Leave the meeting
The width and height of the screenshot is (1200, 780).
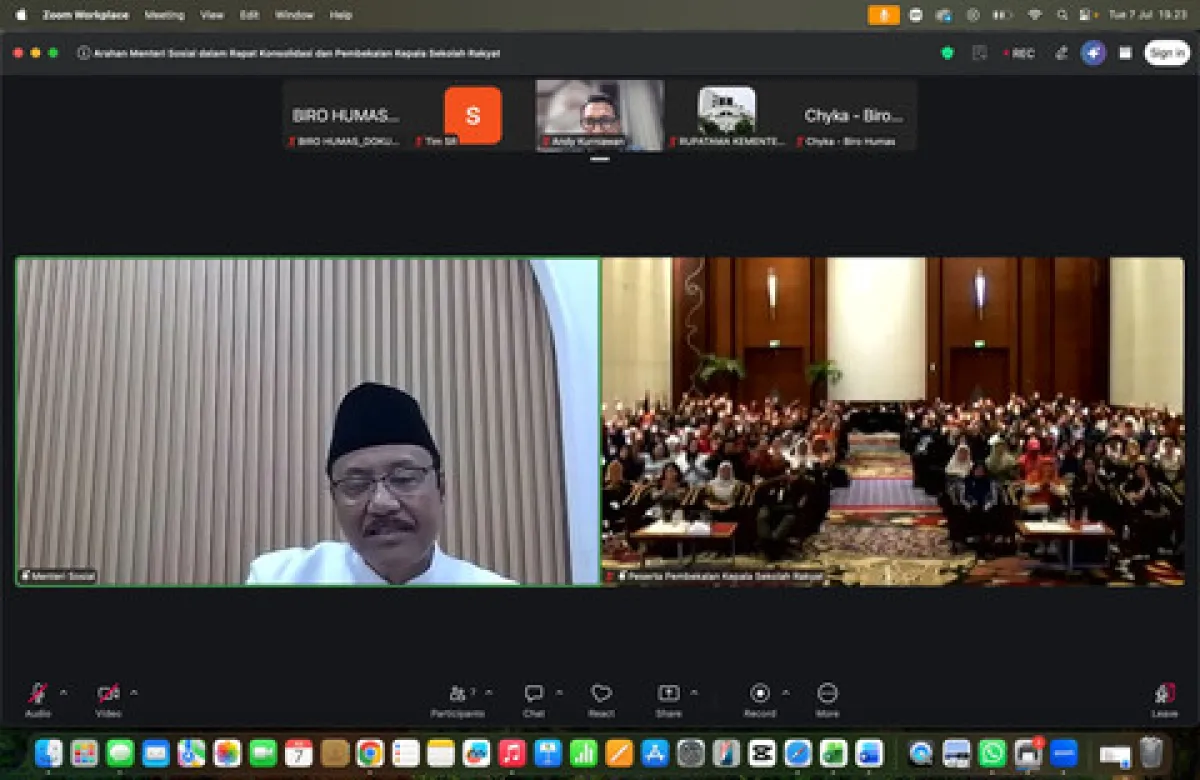coord(1164,699)
